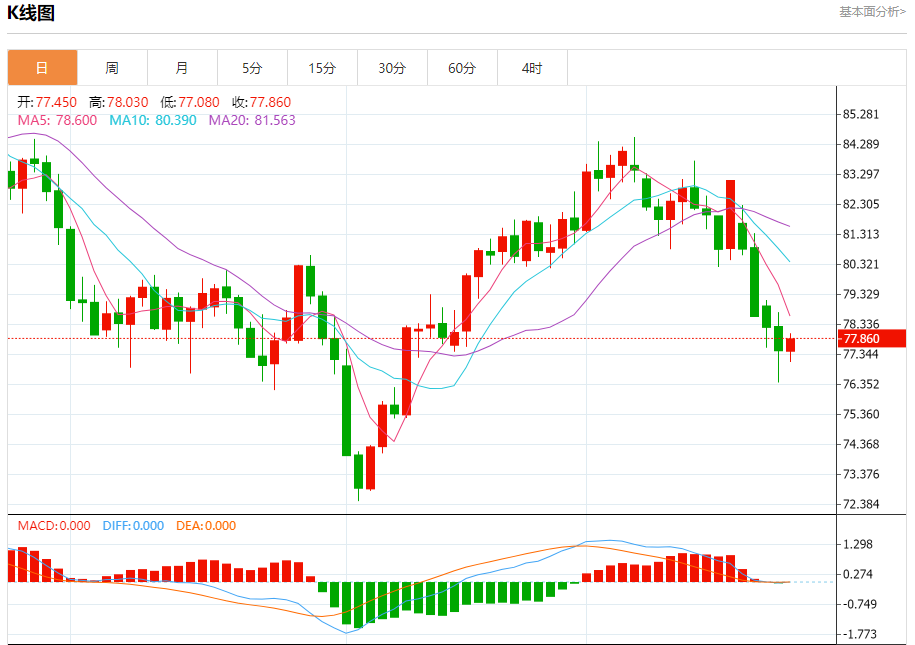
Task: Click the 收:77.860 closing price readout
Action: tap(261, 102)
